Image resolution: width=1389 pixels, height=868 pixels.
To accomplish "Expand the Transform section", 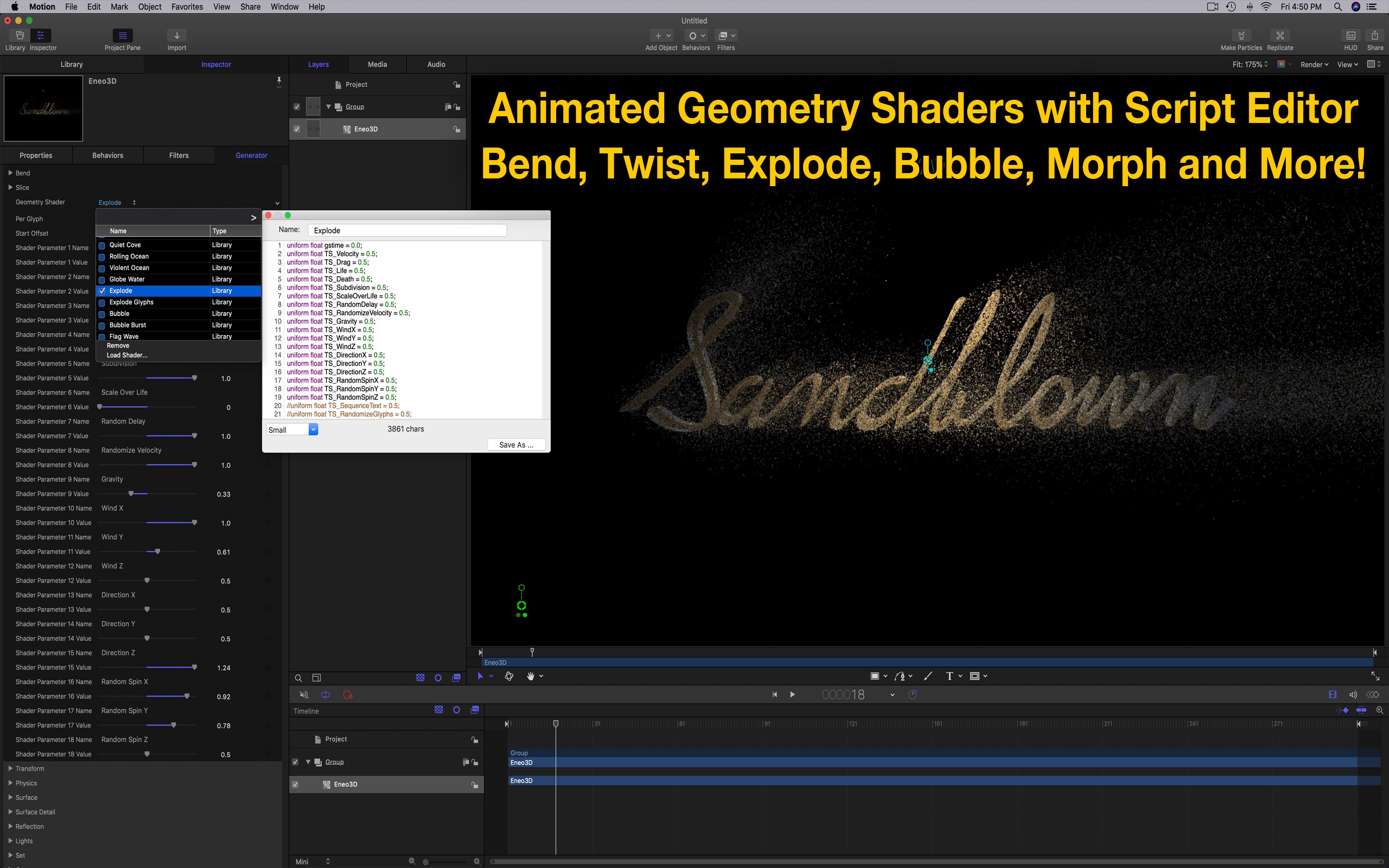I will pyautogui.click(x=10, y=768).
